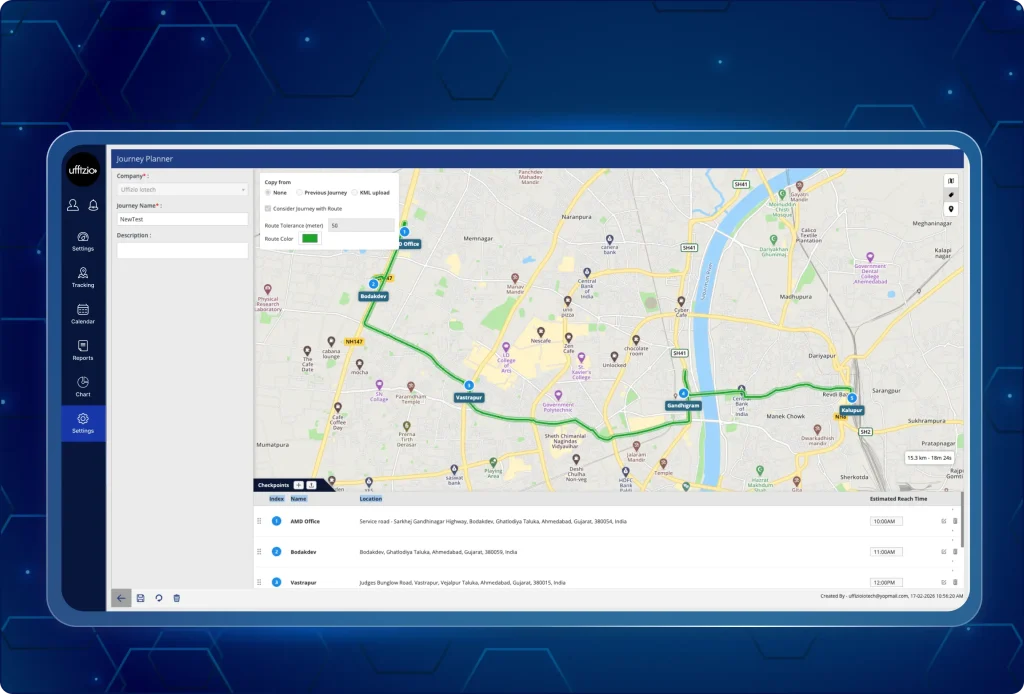Image resolution: width=1024 pixels, height=694 pixels.
Task: Open the Reports section in the sidebar
Action: 83,353
